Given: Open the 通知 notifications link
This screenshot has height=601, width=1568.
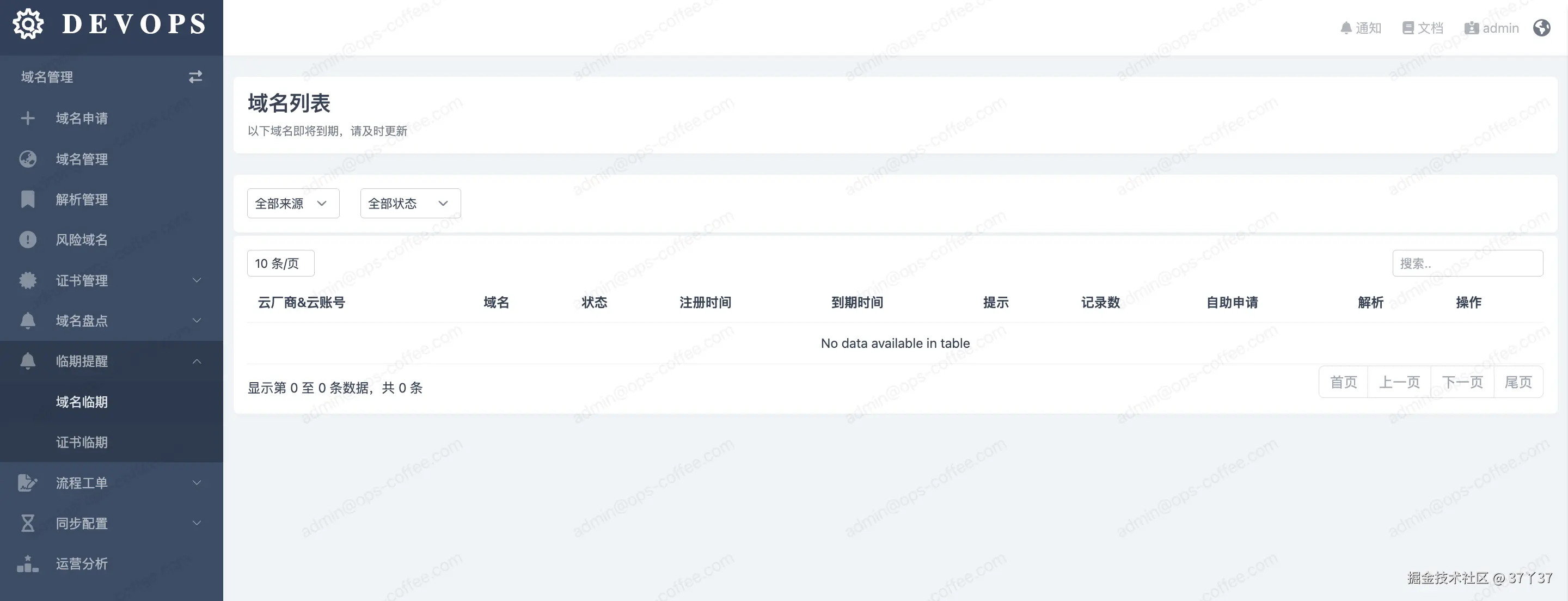Looking at the screenshot, I should pos(1361,28).
